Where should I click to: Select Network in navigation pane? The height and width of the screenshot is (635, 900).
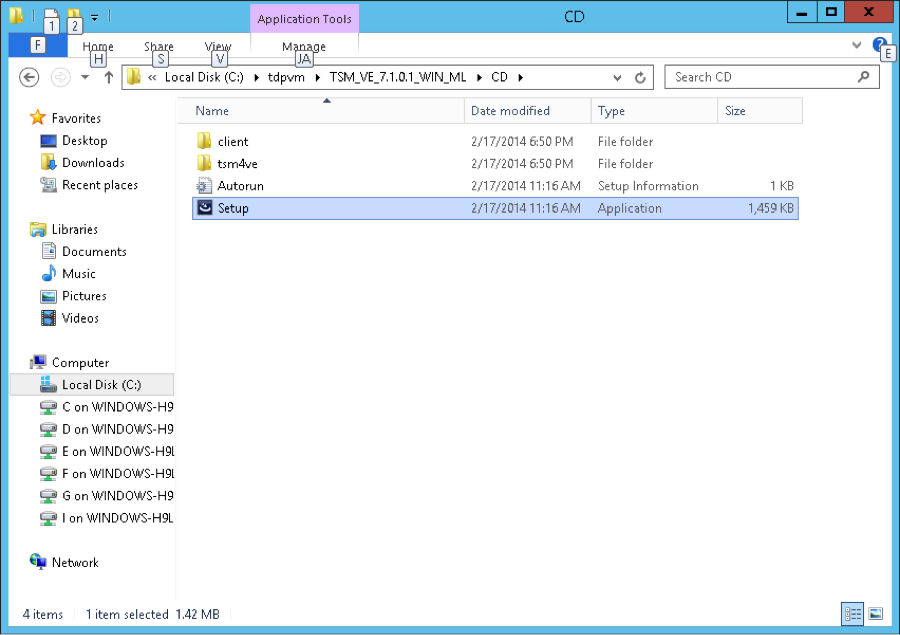tap(75, 563)
